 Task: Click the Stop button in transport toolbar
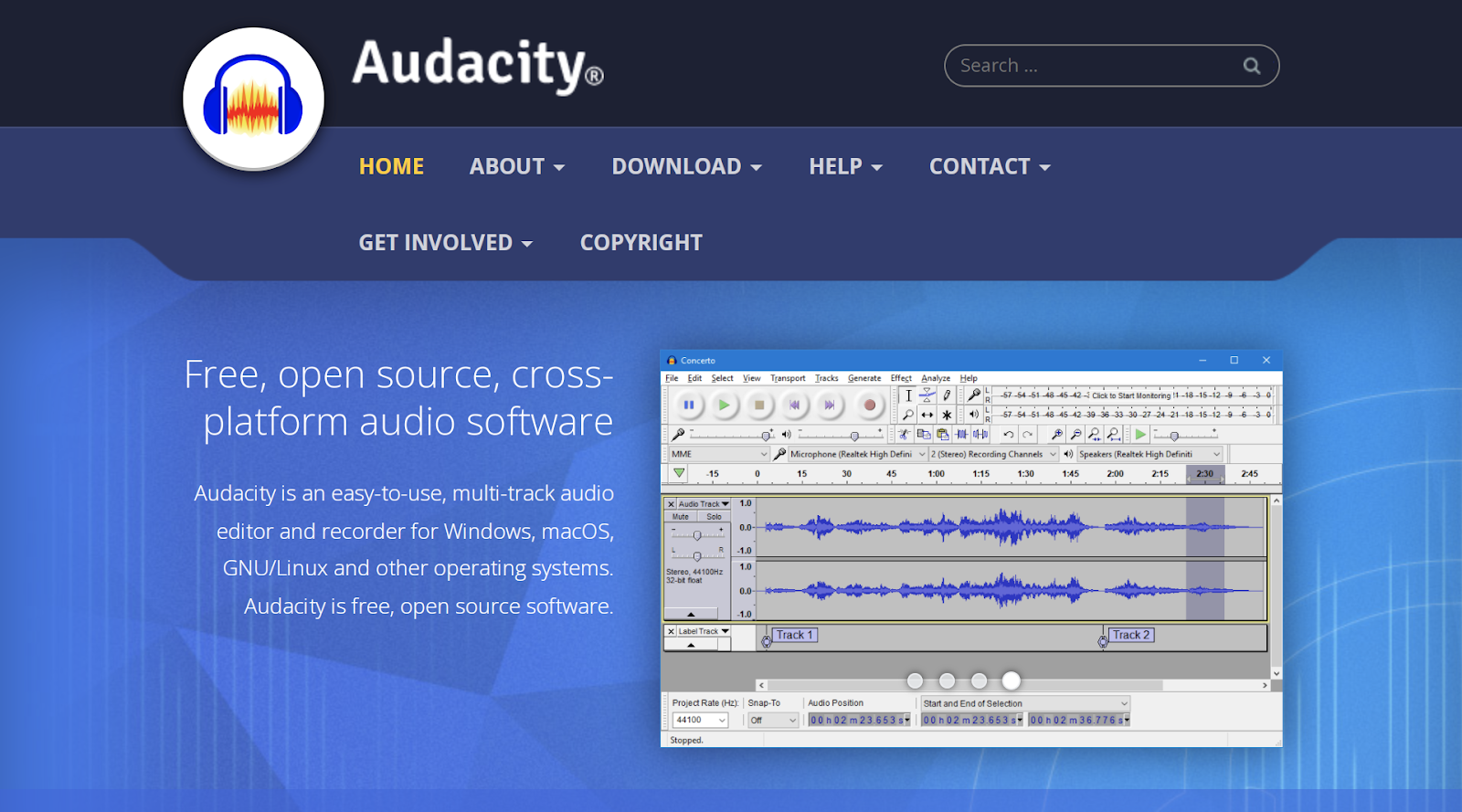tap(758, 405)
